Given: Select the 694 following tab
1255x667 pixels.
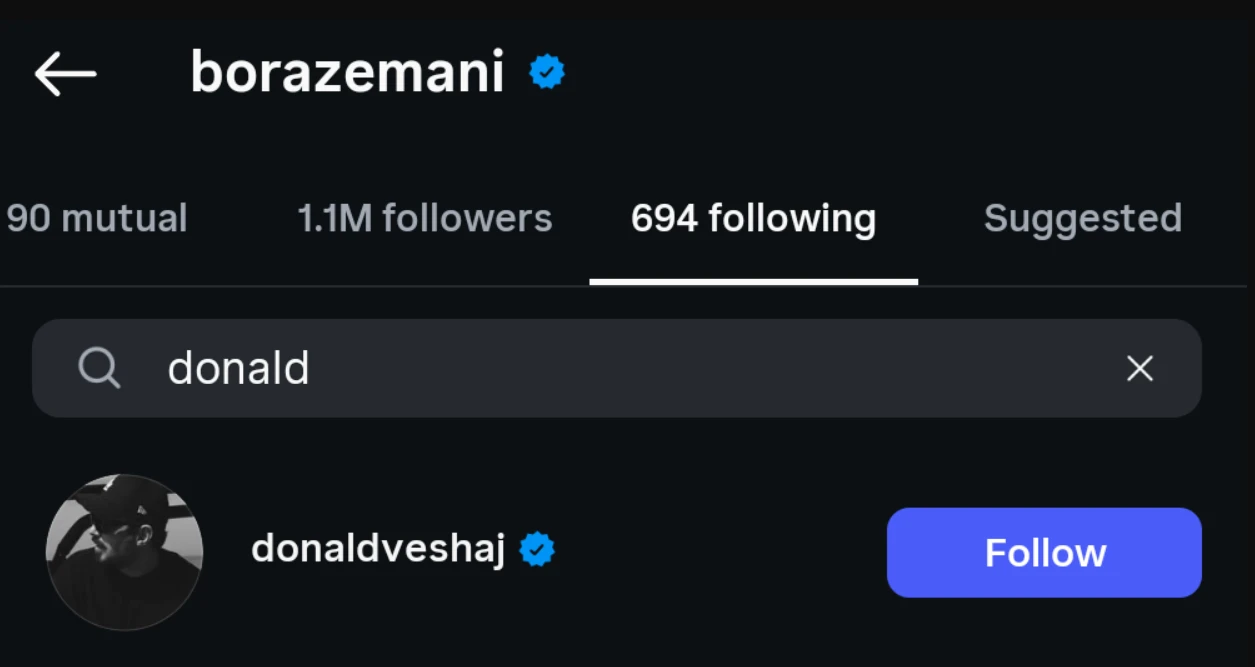Looking at the screenshot, I should (753, 219).
